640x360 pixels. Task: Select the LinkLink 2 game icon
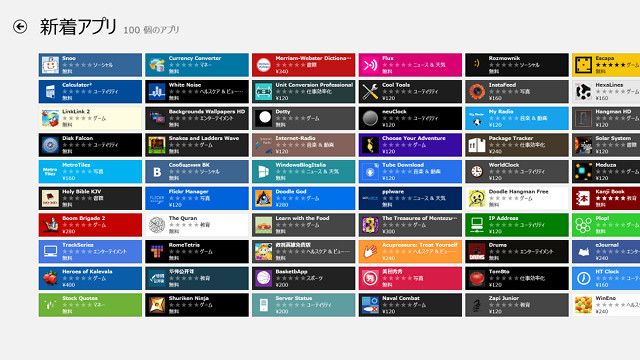(50, 118)
